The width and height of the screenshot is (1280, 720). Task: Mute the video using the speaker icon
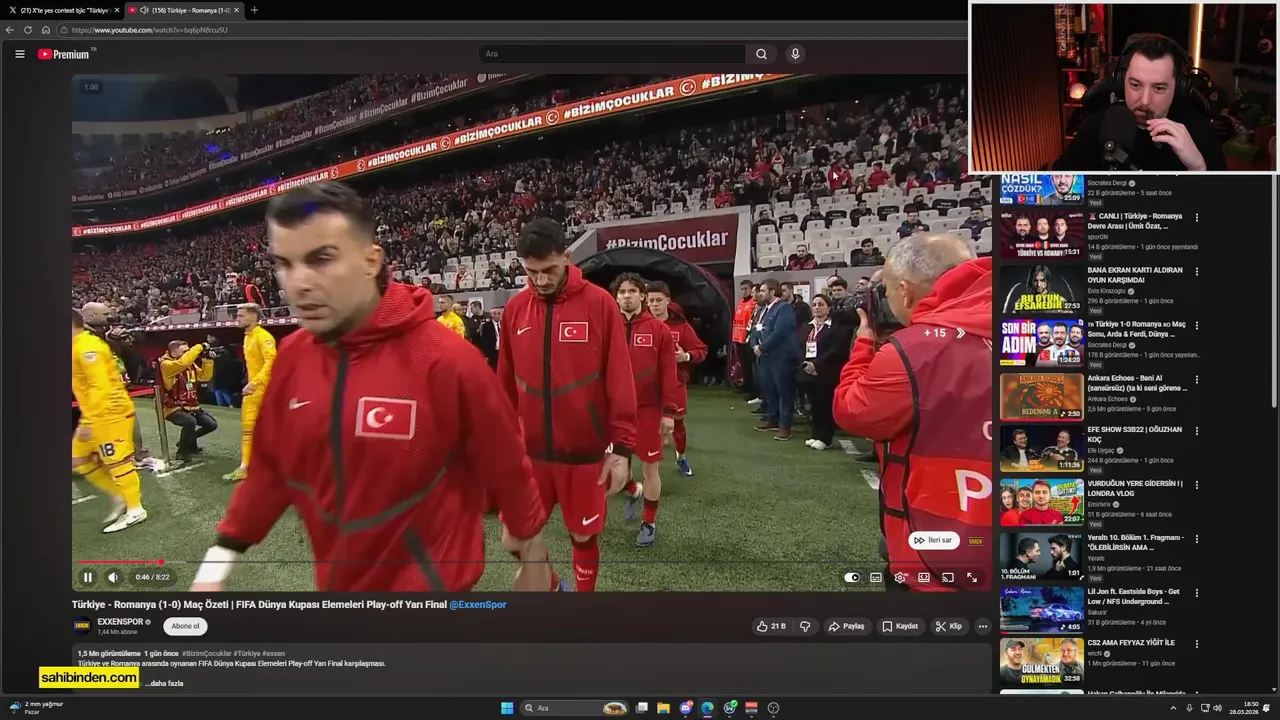(113, 577)
